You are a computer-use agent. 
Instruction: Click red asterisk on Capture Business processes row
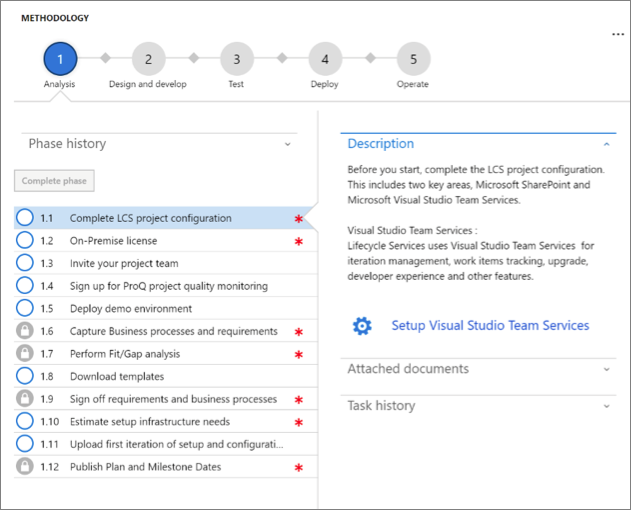click(x=299, y=332)
